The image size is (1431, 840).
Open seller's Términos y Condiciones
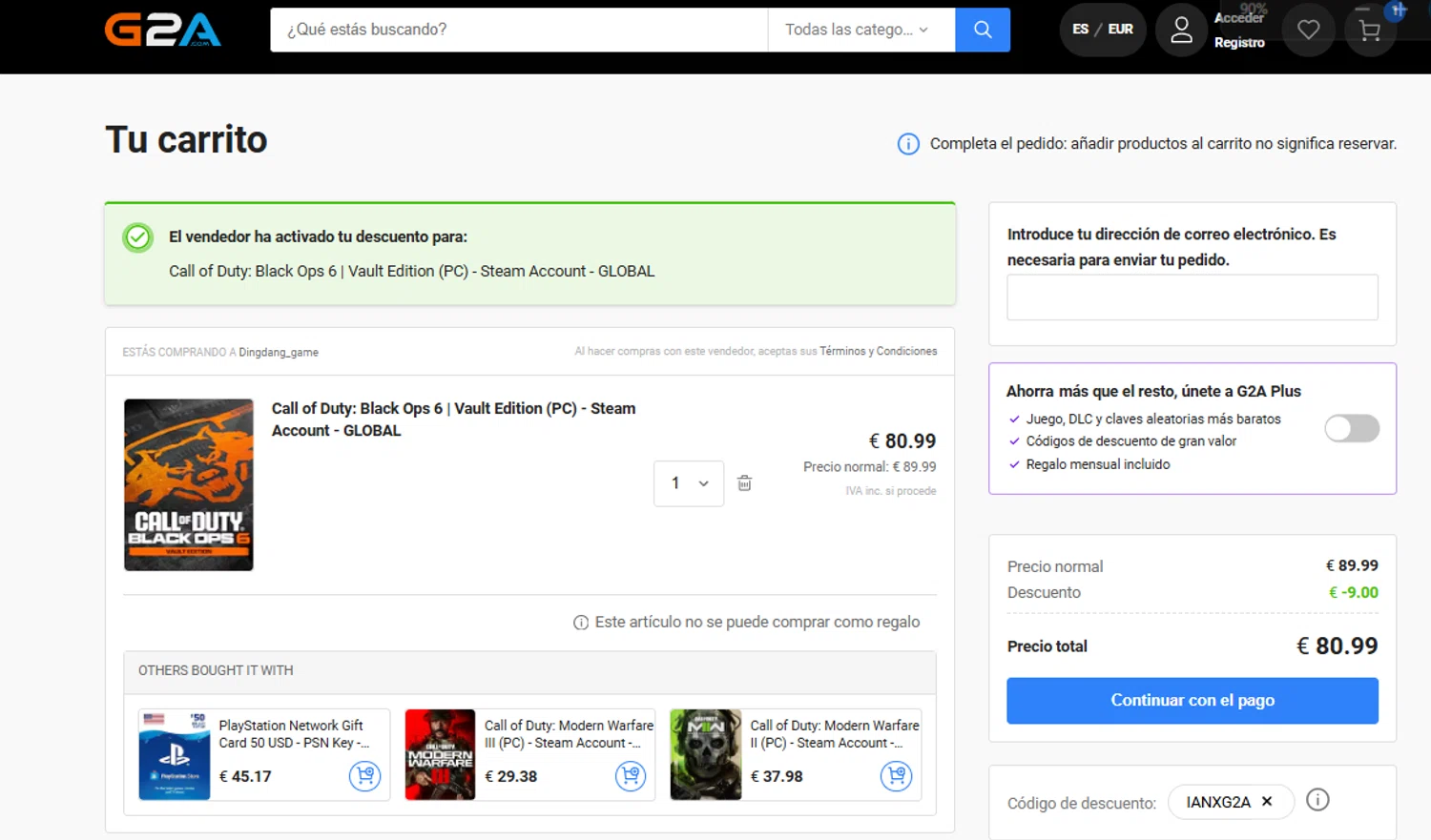point(878,352)
